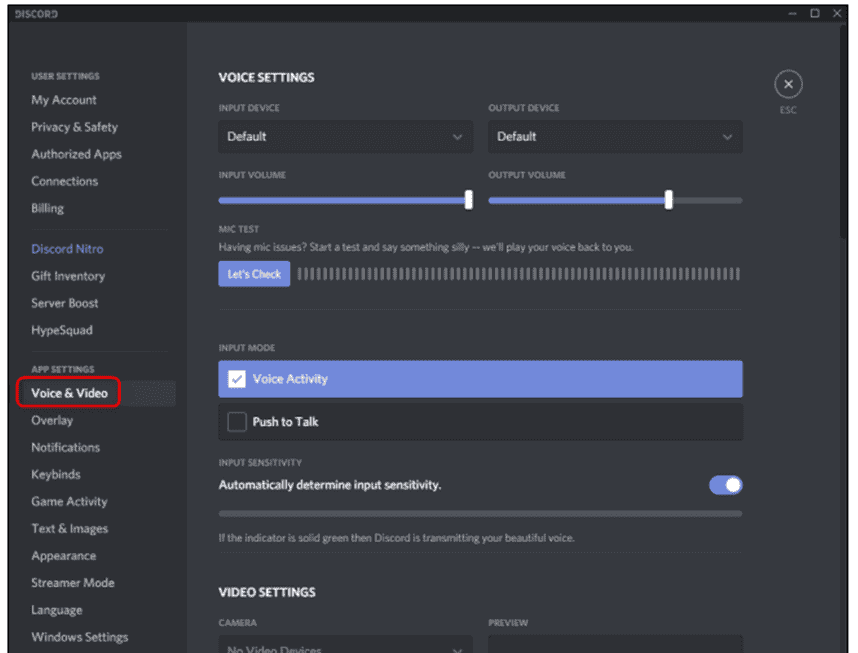
Task: Go to Windows Settings
Action: [x=79, y=637]
